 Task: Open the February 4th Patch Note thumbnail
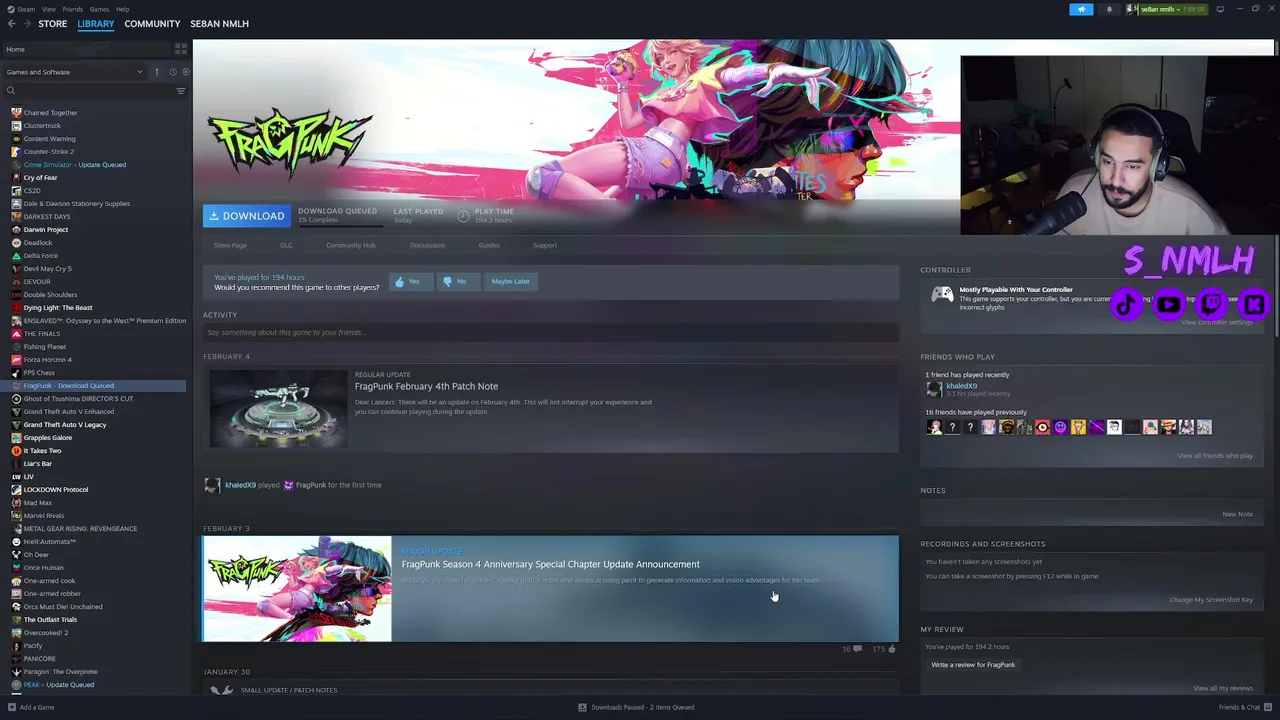[x=278, y=408]
